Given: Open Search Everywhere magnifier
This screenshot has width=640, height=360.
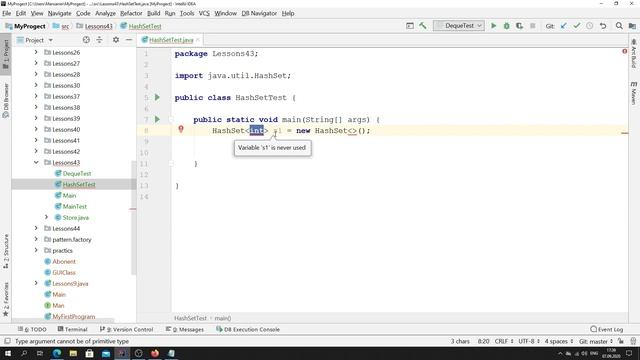Looking at the screenshot, I should click(619, 26).
